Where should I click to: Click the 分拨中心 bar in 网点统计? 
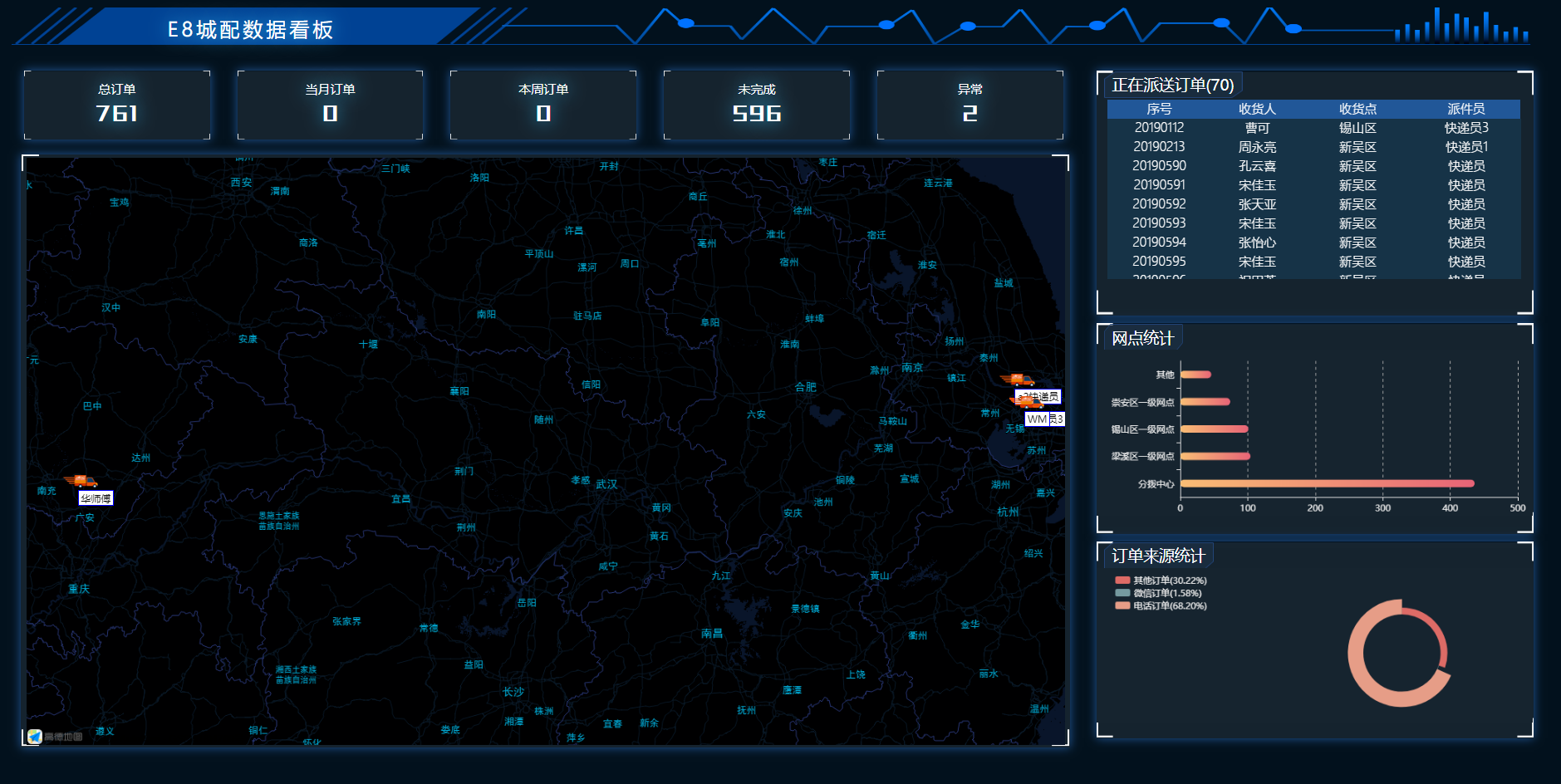tap(1327, 483)
